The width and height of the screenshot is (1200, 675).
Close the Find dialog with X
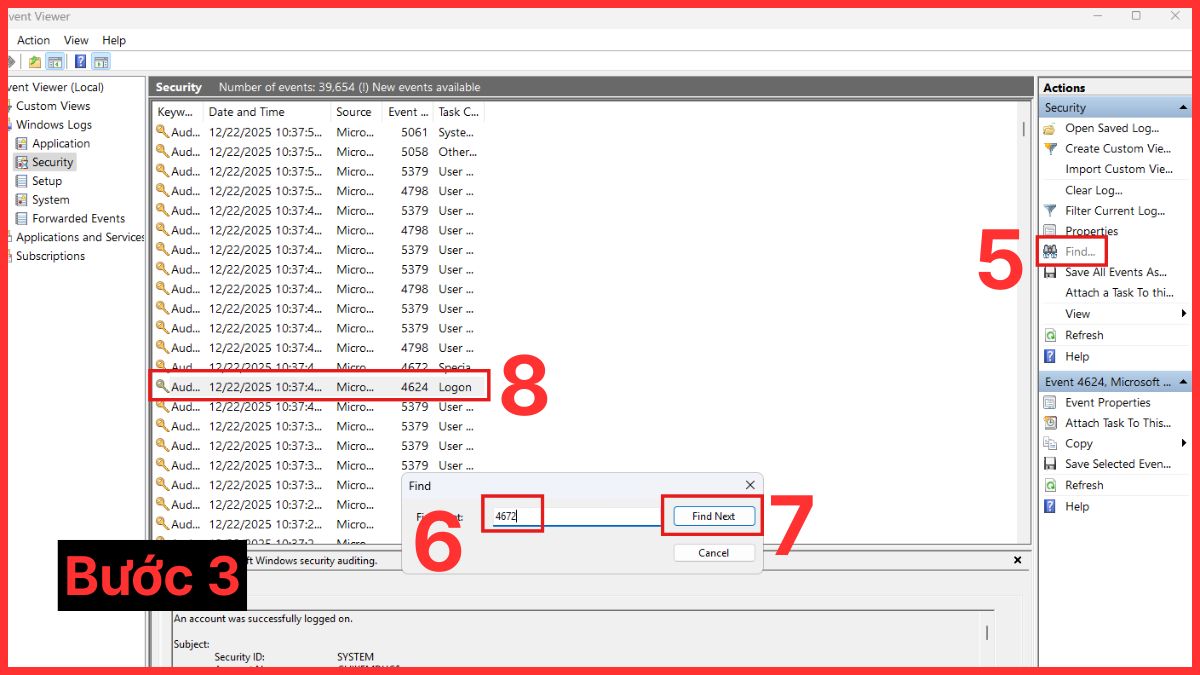pos(750,485)
